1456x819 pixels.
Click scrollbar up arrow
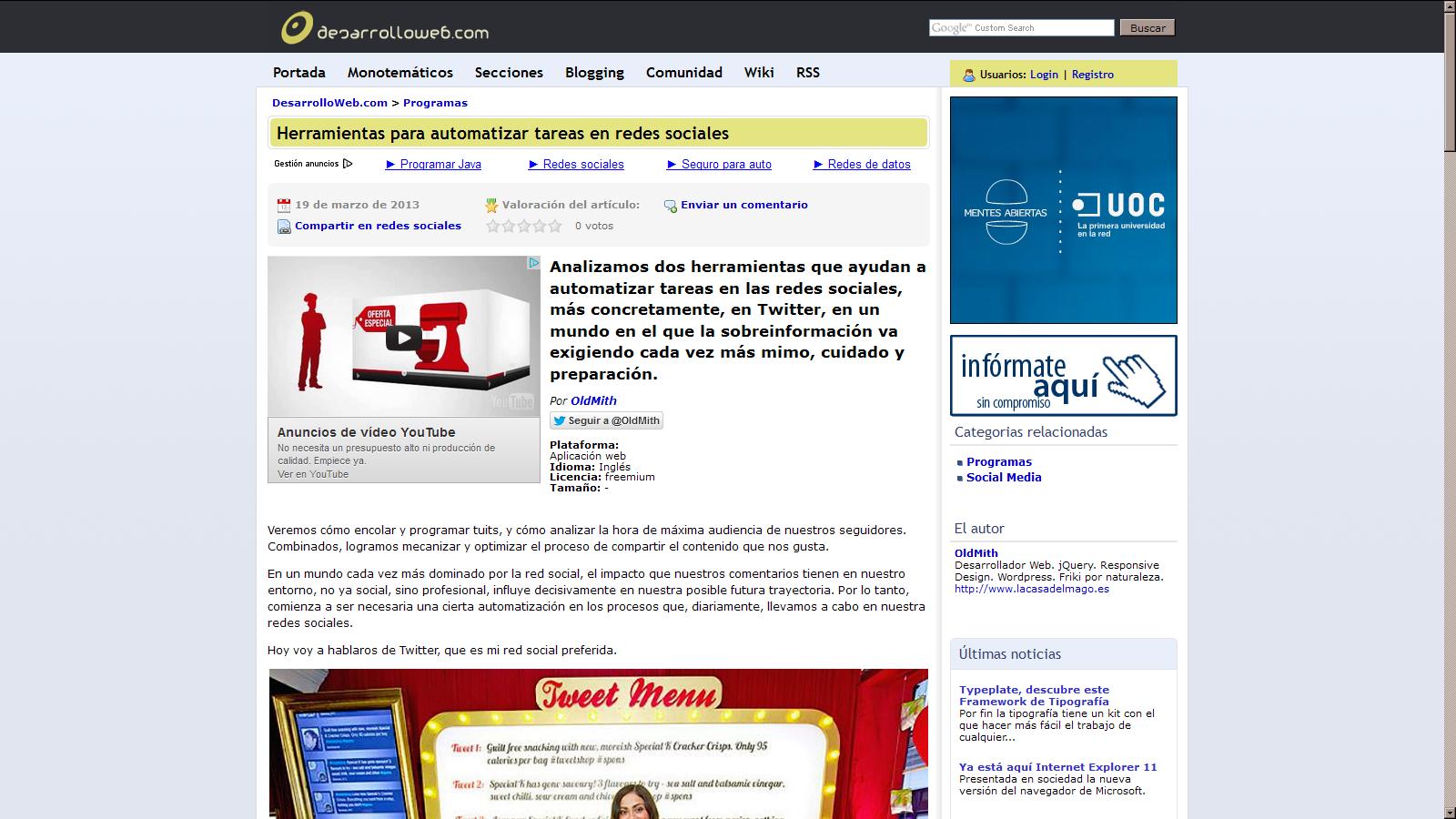(1450, 6)
